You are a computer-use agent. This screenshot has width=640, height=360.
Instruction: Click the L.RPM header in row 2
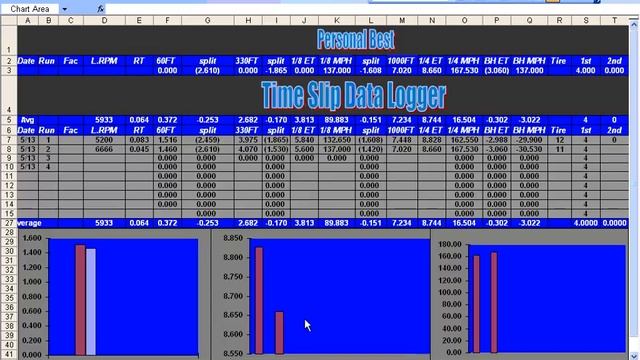coord(104,61)
